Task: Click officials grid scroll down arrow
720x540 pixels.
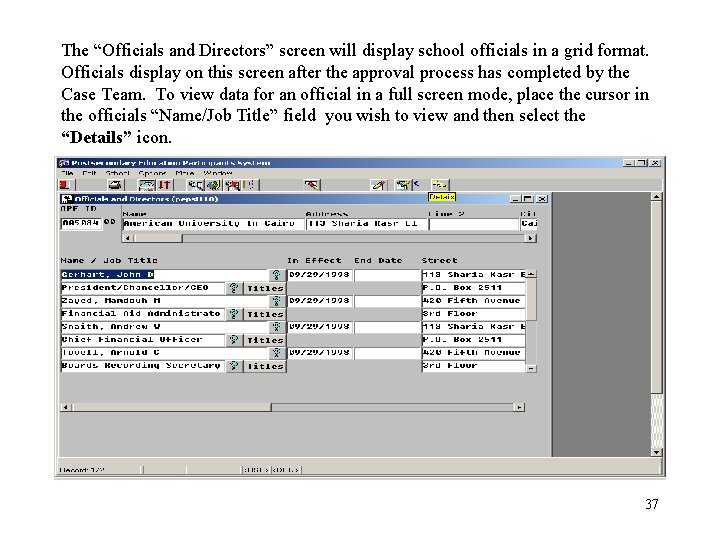Action: pyautogui.click(x=531, y=368)
